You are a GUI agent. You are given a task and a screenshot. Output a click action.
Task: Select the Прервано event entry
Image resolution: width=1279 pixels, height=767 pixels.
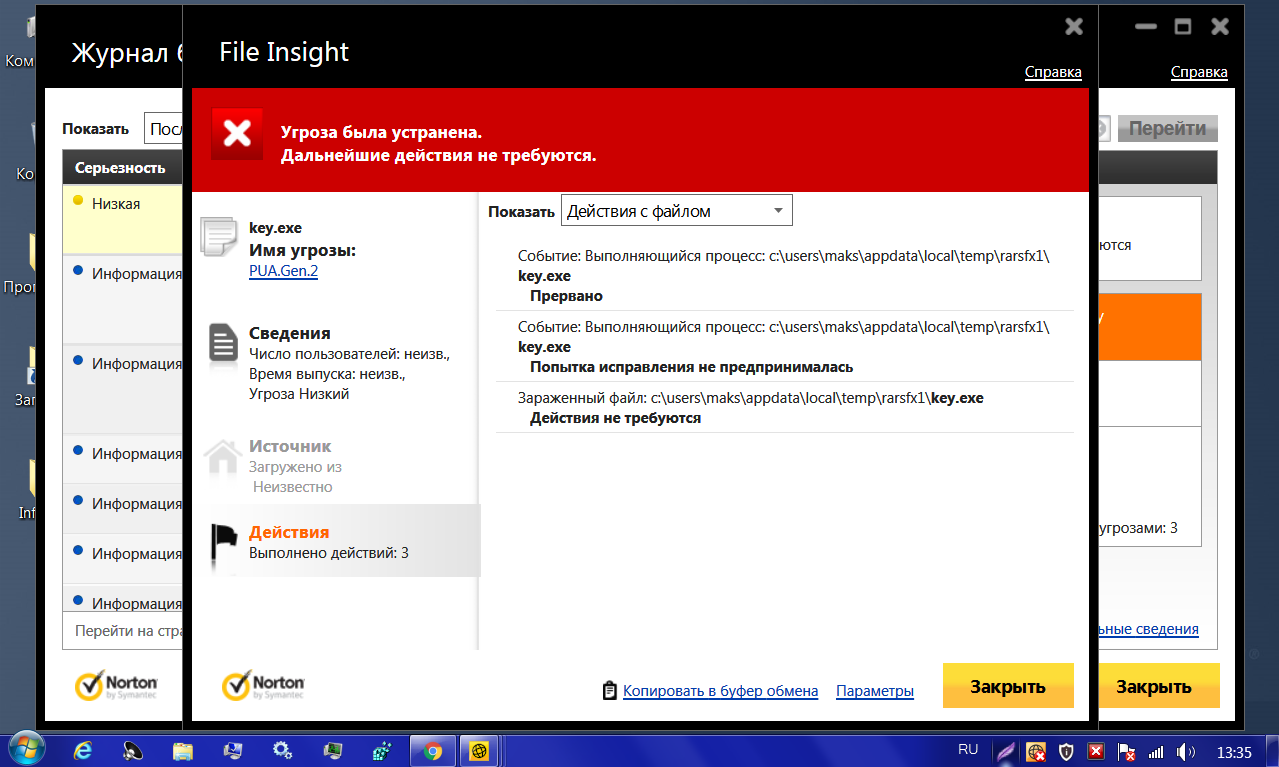(785, 276)
